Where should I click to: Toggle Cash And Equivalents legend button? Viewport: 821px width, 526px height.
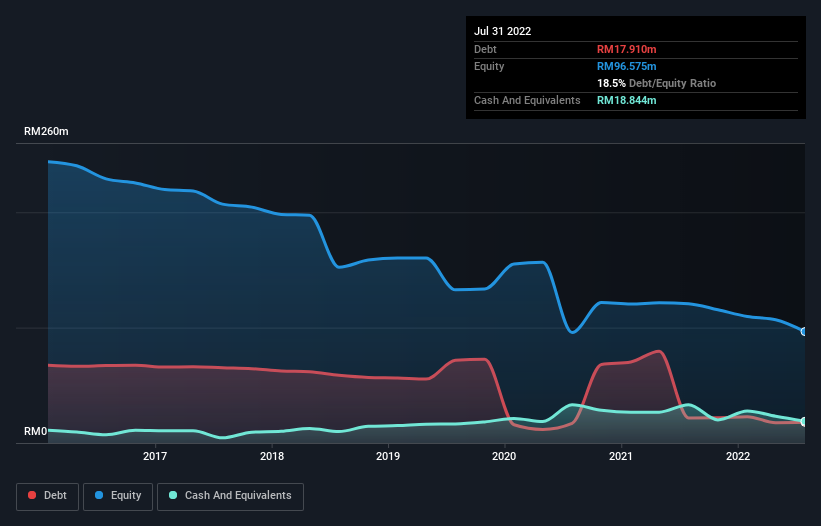click(230, 496)
